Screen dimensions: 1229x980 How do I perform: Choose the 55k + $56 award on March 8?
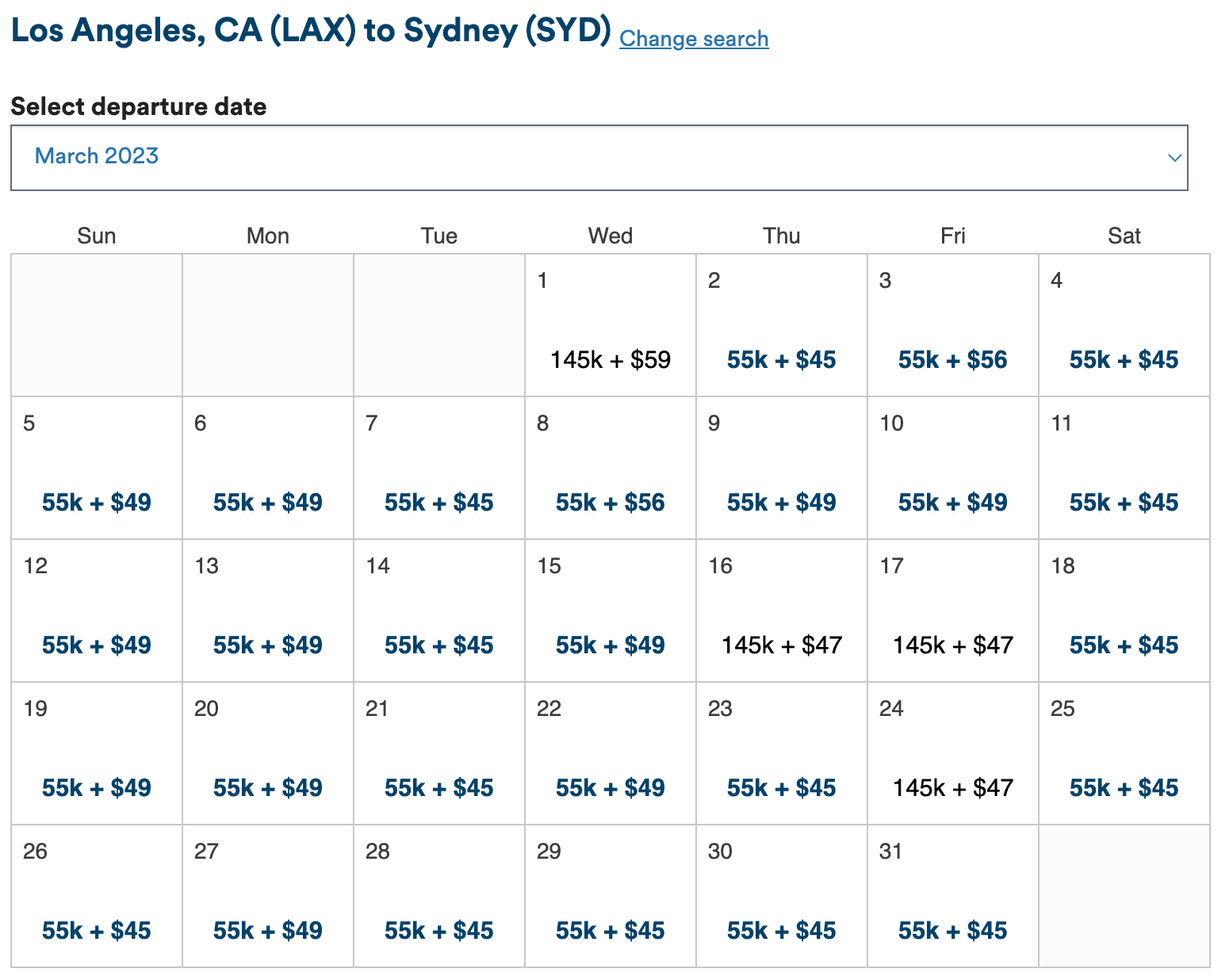click(x=610, y=502)
